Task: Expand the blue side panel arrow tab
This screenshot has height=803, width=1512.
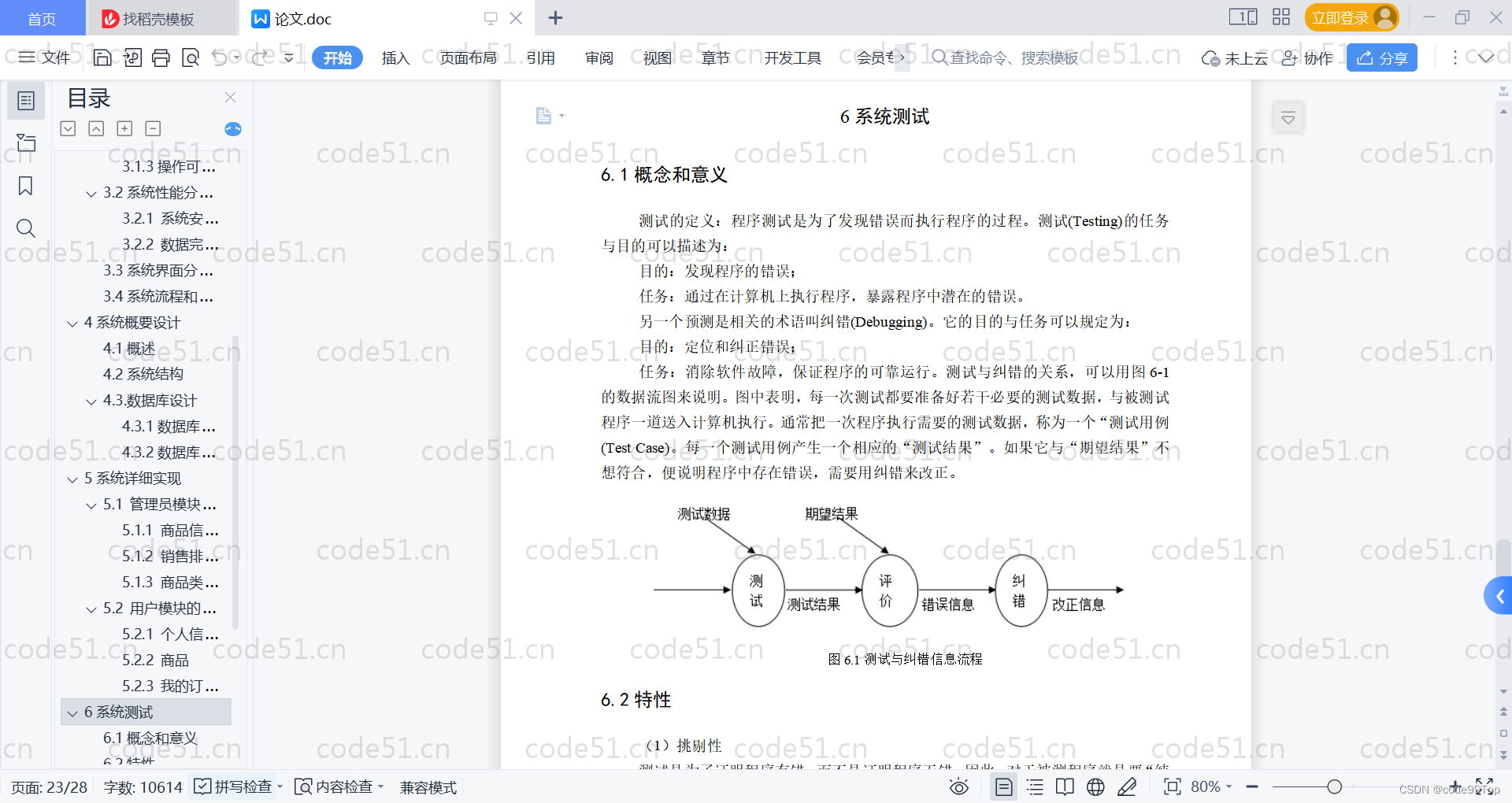Action: click(x=1499, y=596)
